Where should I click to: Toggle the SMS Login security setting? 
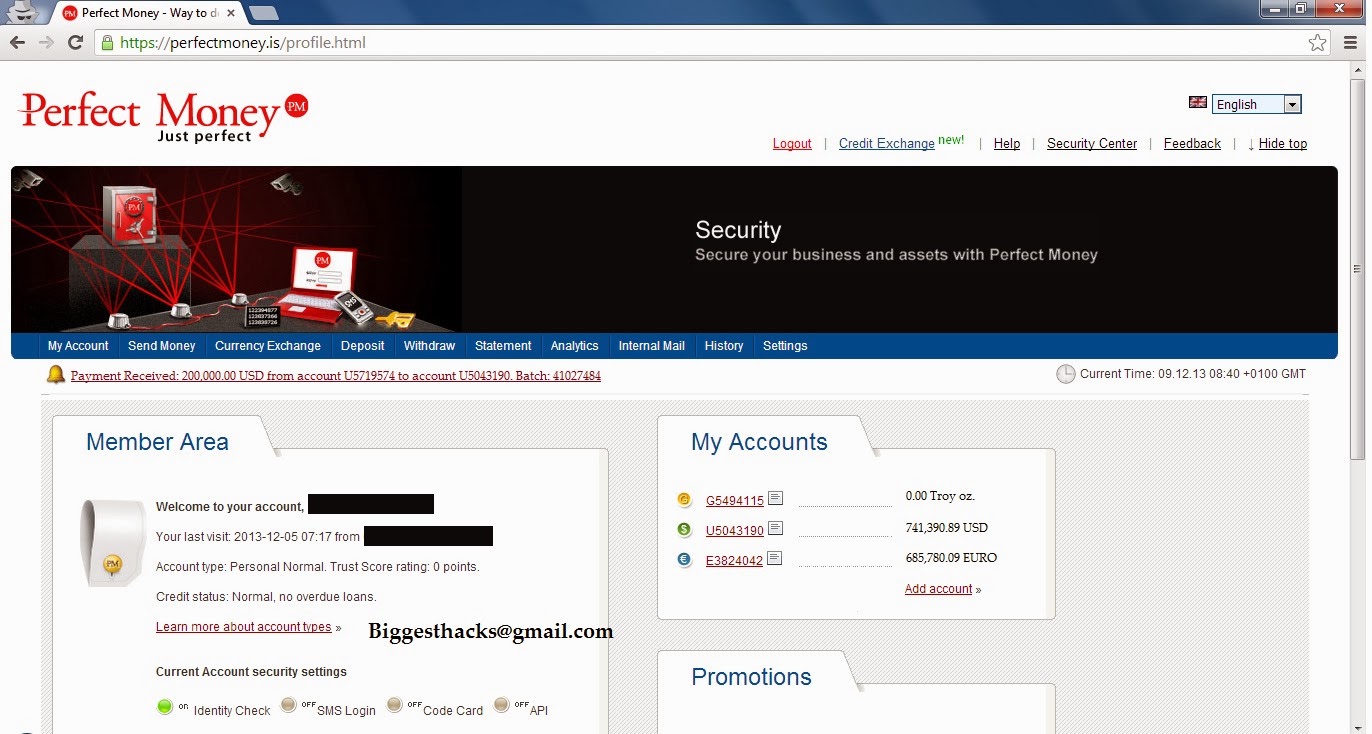(289, 705)
